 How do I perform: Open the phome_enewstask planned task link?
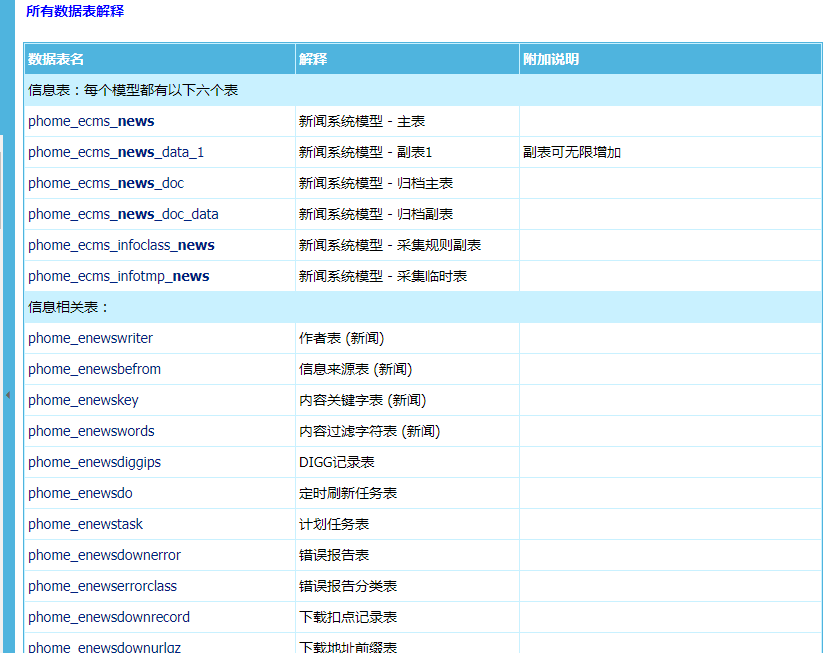pos(84,524)
